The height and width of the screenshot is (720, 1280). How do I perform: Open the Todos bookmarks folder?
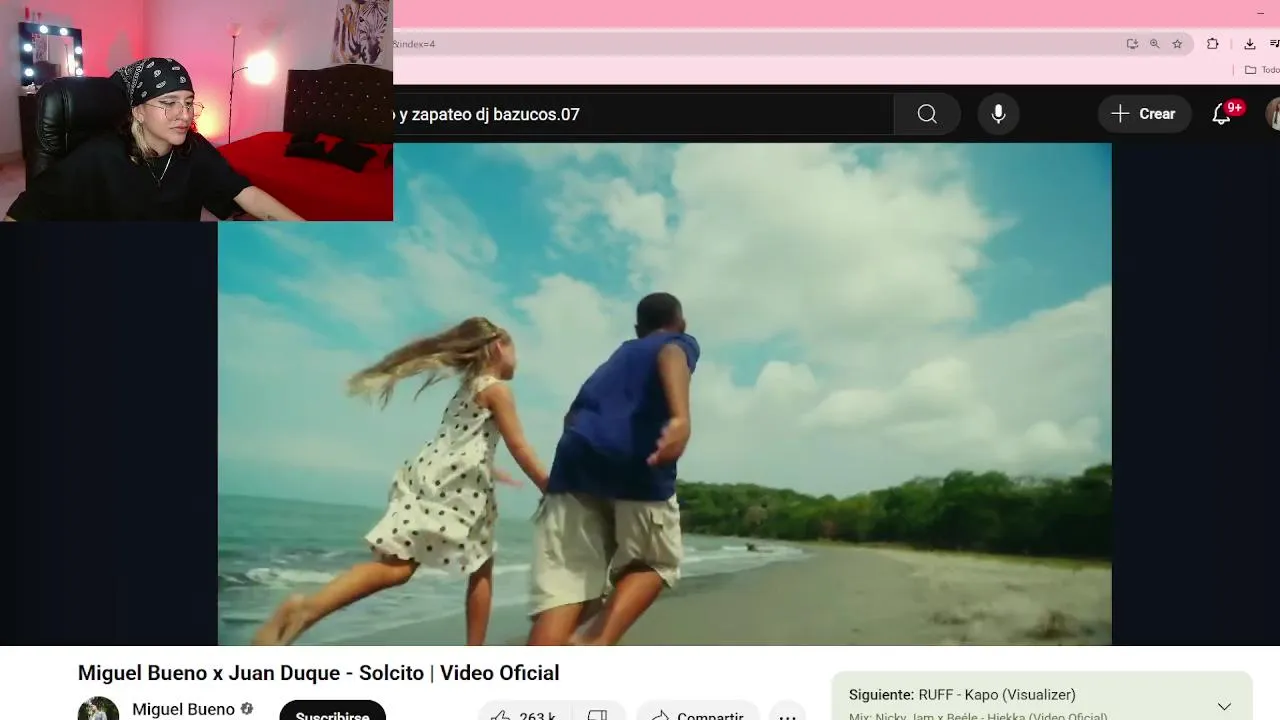(x=1262, y=70)
